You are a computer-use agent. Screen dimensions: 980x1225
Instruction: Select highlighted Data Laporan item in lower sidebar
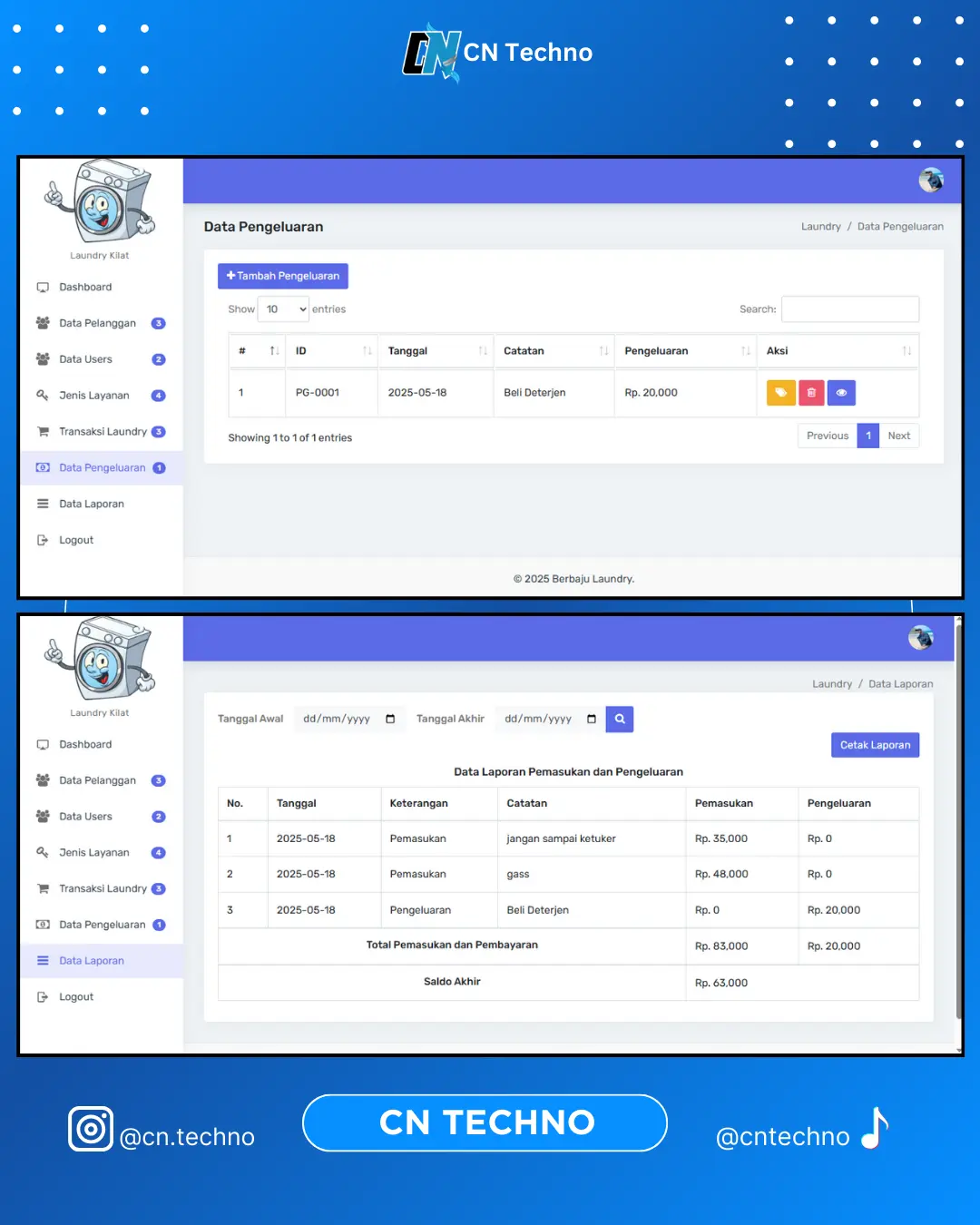tap(92, 961)
